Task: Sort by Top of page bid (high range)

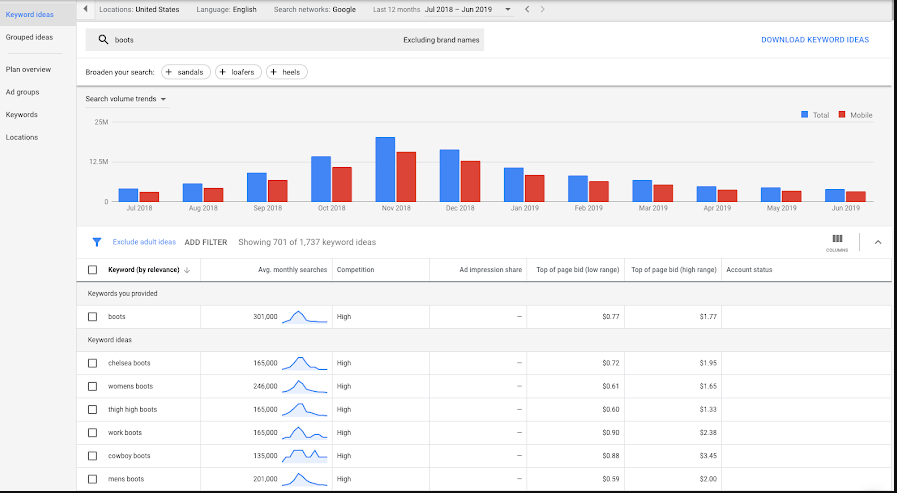Action: (x=674, y=270)
